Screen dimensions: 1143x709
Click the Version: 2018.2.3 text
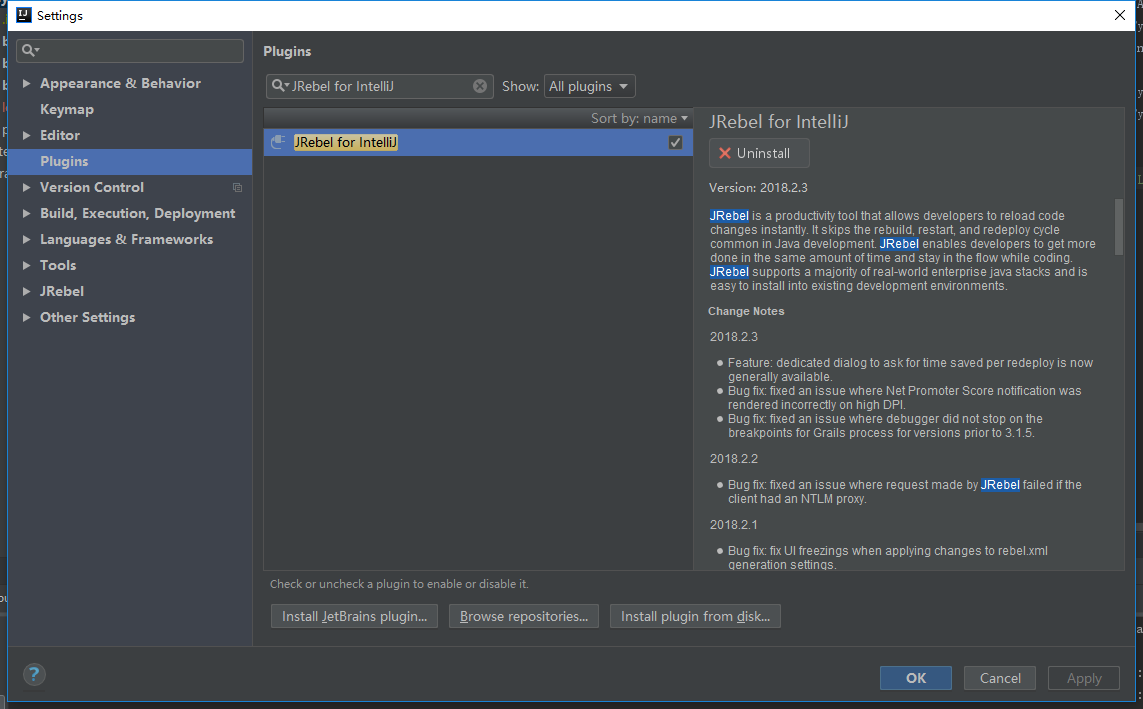pos(758,187)
